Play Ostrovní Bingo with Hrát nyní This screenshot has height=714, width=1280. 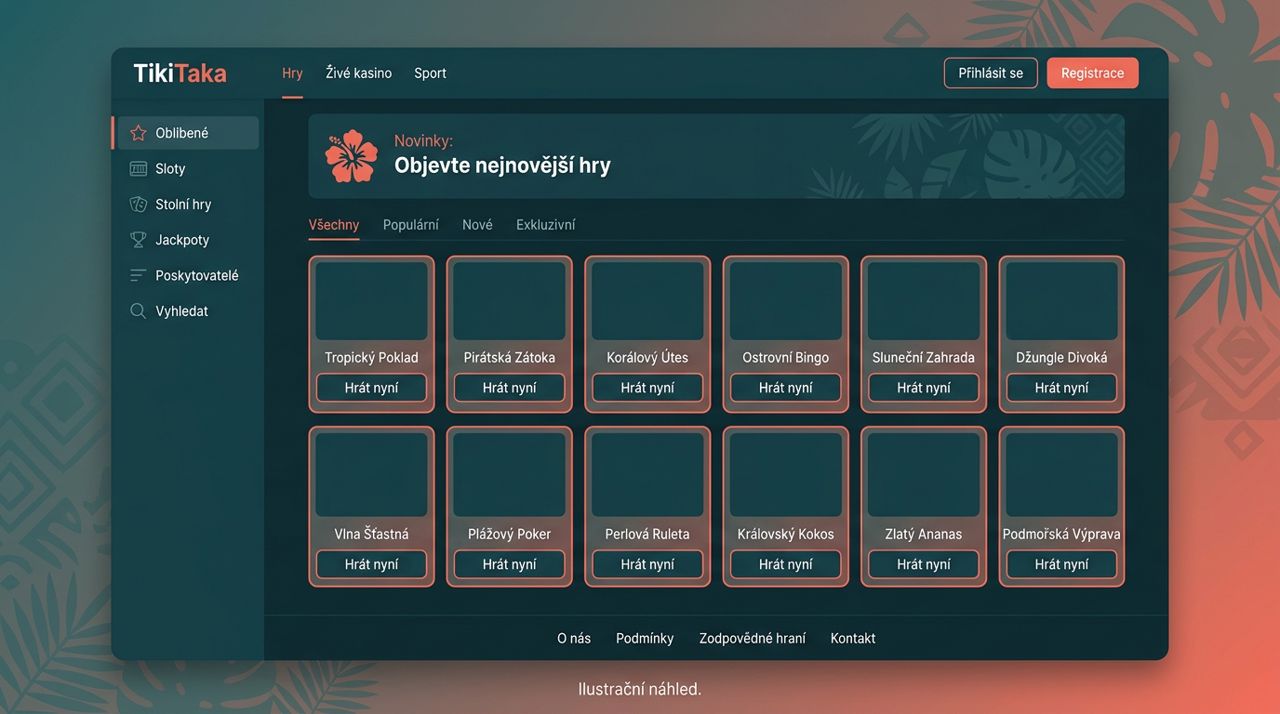click(785, 388)
